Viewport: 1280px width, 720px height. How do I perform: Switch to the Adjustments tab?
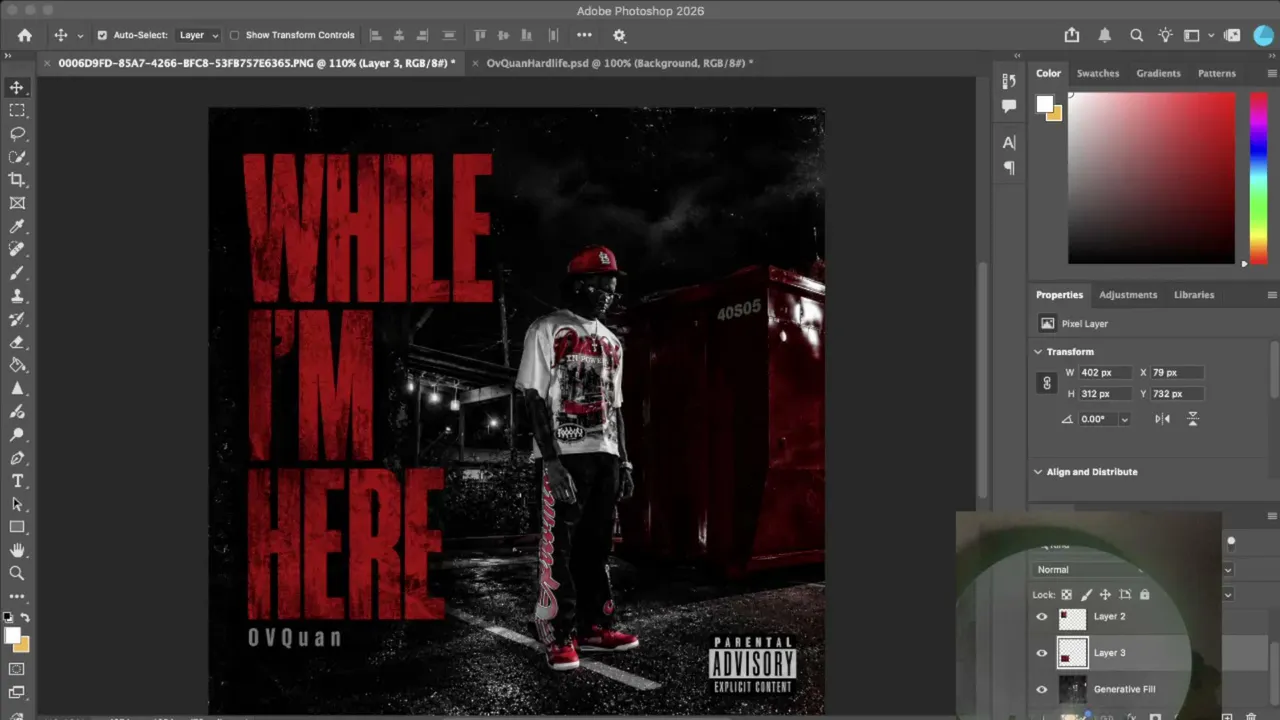pyautogui.click(x=1128, y=295)
